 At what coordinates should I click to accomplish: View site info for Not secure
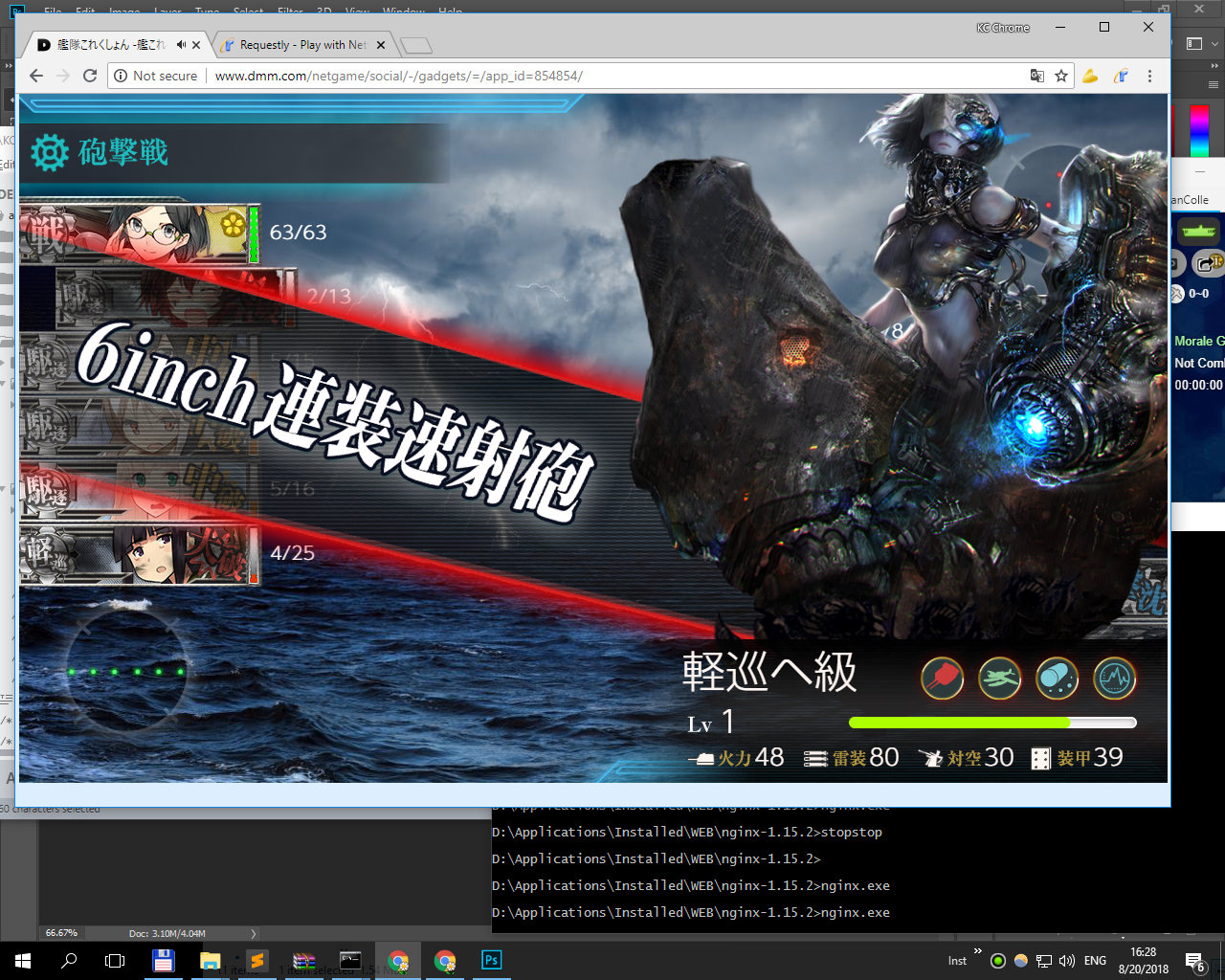155,76
